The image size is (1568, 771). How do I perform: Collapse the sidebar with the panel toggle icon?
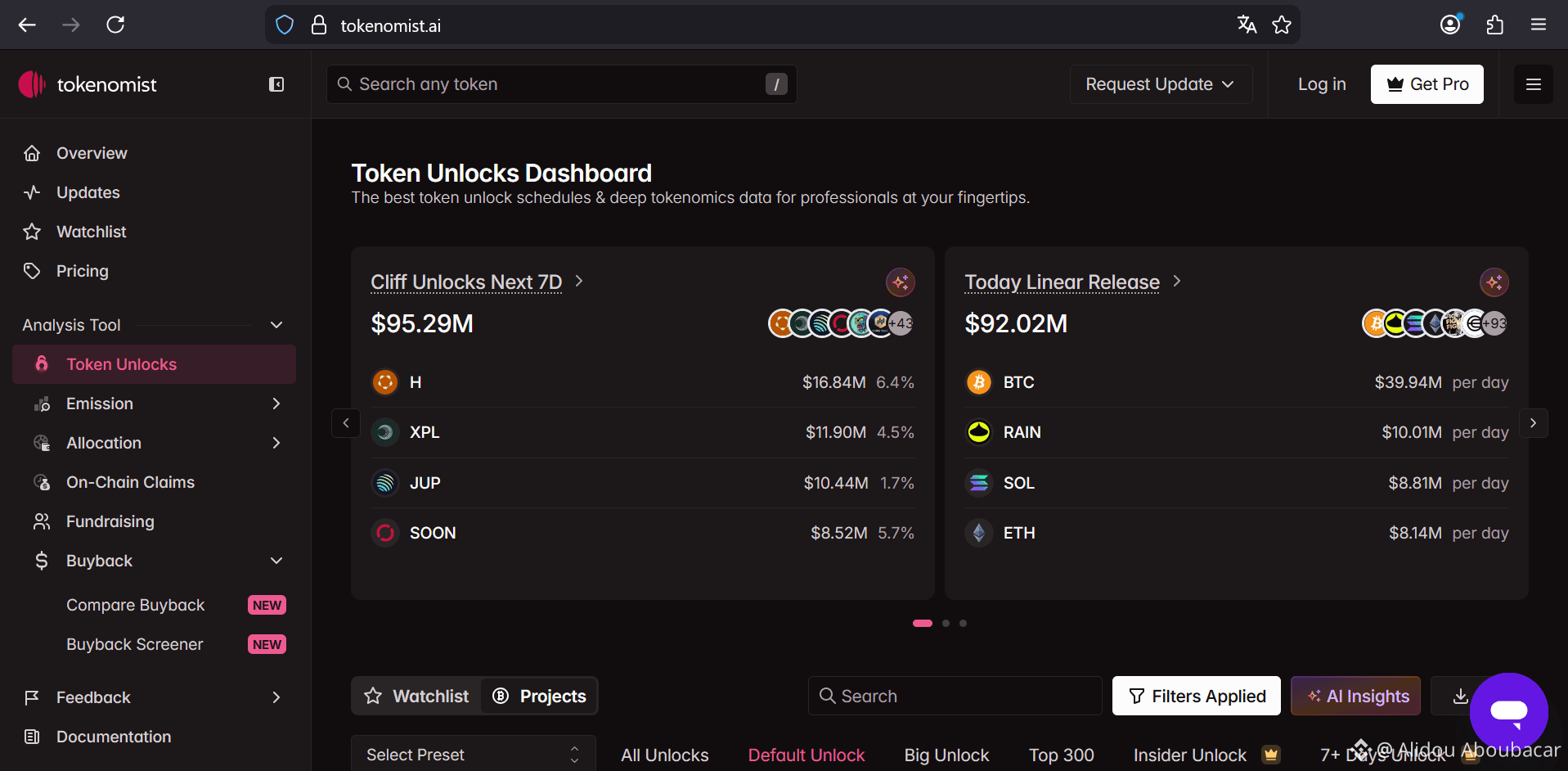[x=276, y=84]
